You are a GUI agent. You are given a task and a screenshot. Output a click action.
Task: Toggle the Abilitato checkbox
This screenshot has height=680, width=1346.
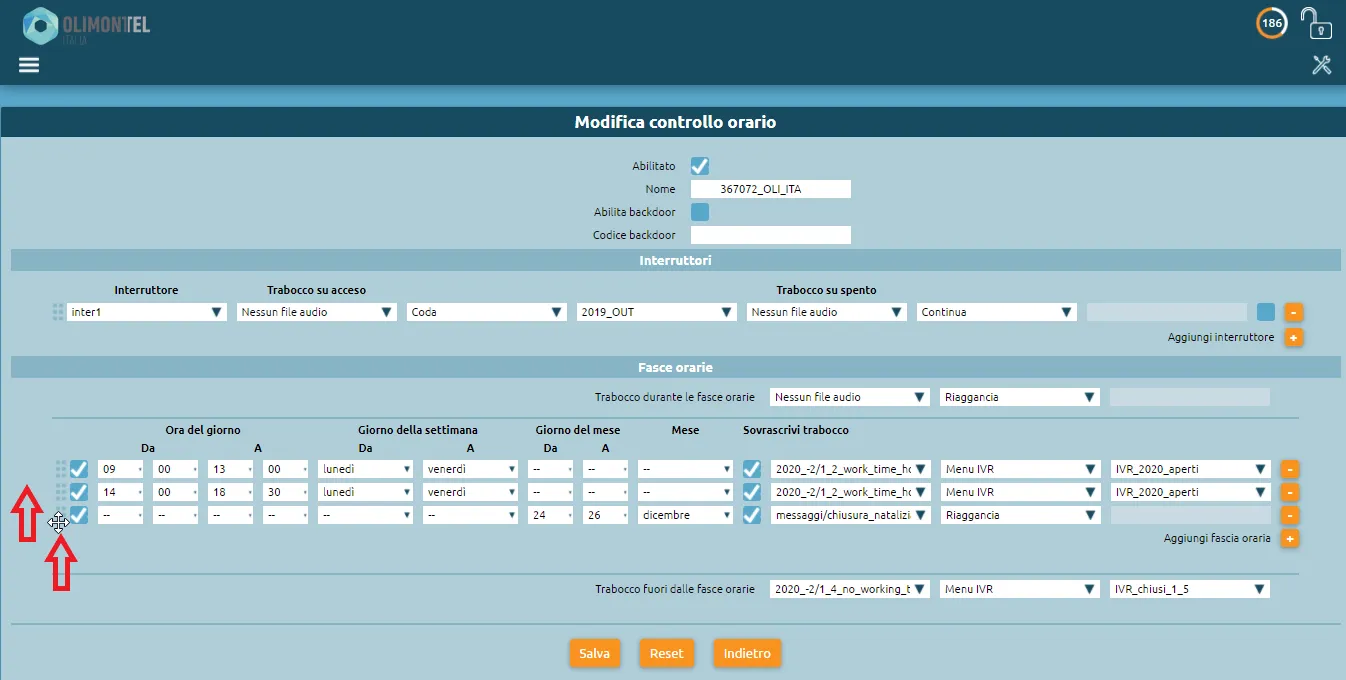coord(700,166)
